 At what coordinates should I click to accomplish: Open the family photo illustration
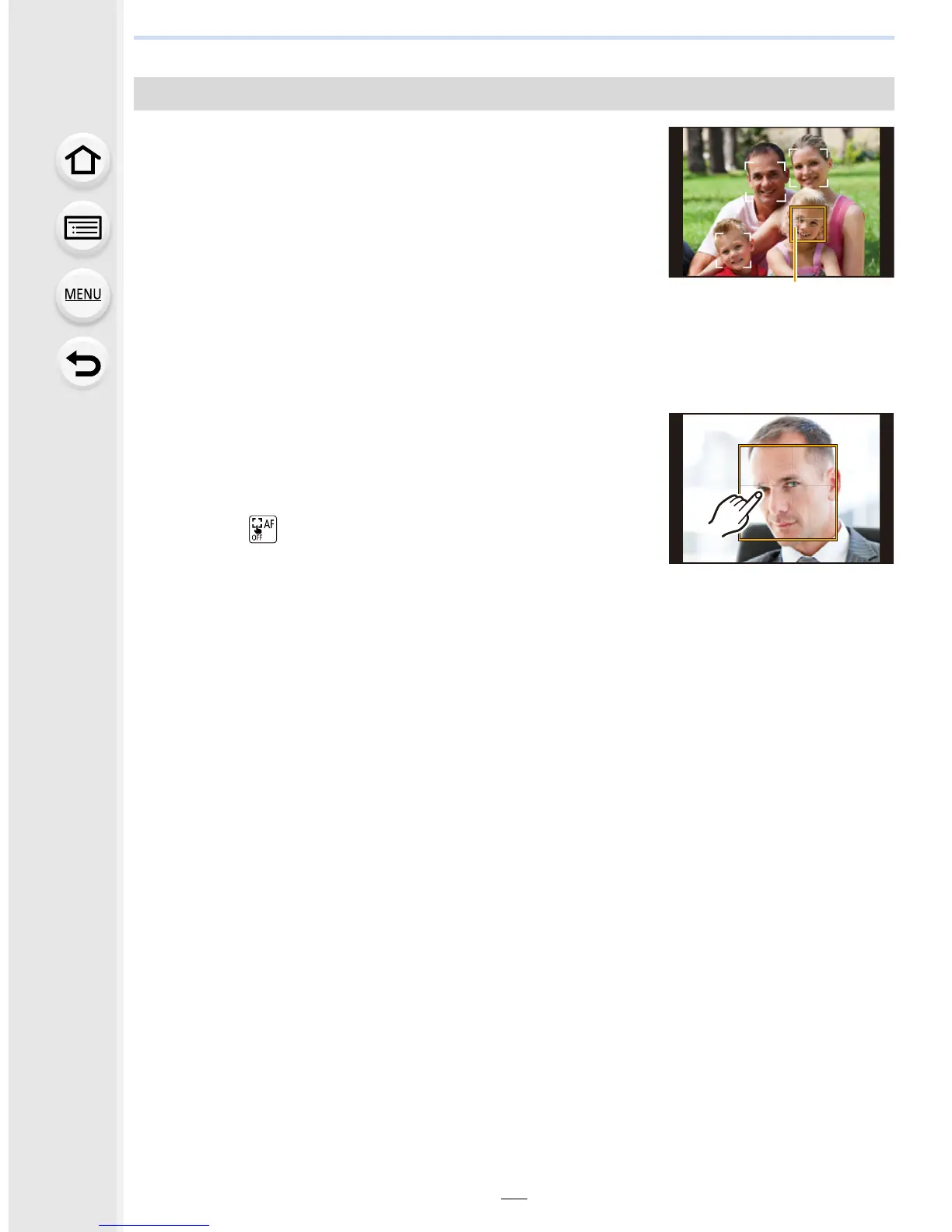pos(781,202)
